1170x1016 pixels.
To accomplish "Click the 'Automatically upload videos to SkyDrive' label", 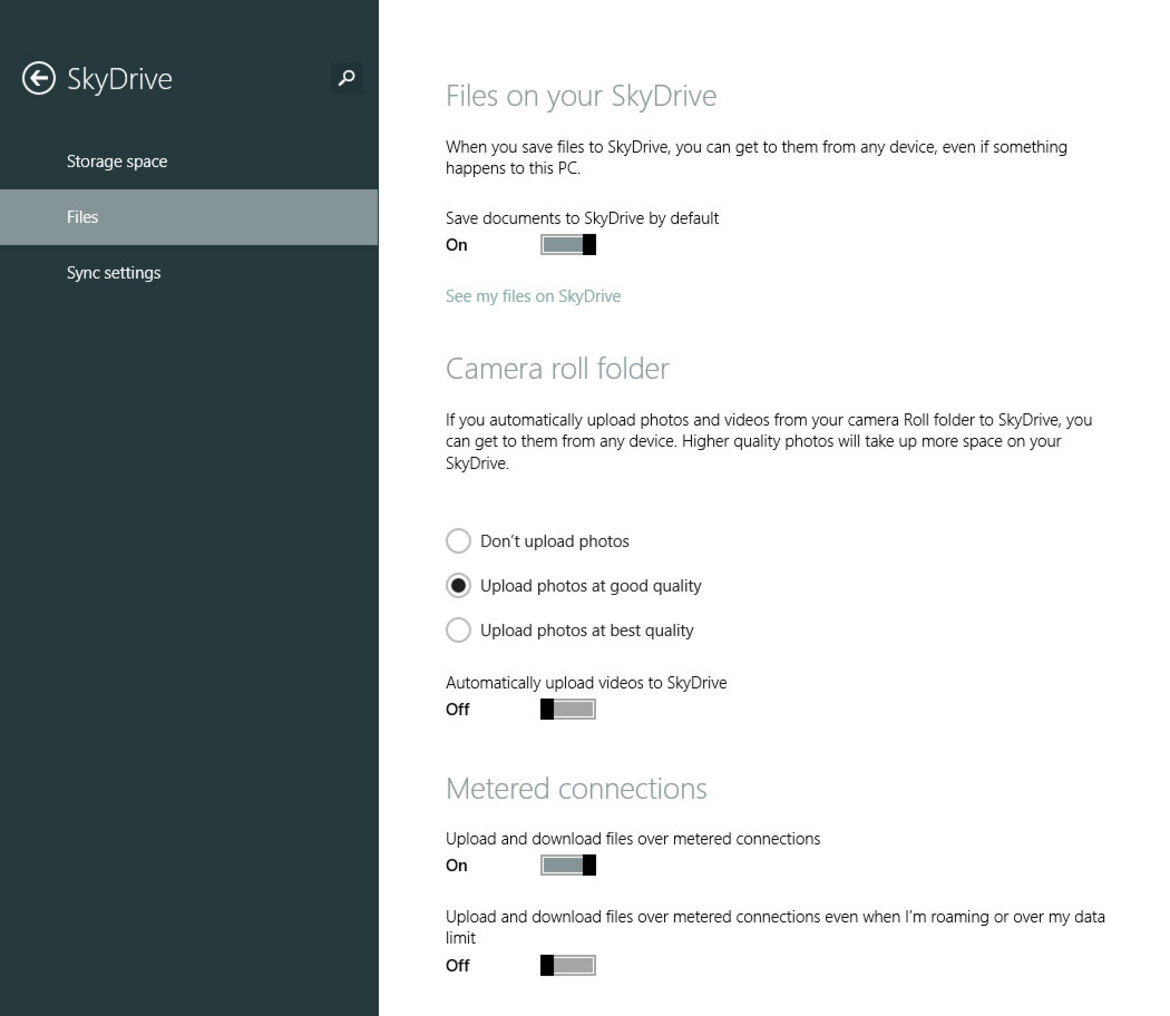I will (x=586, y=683).
